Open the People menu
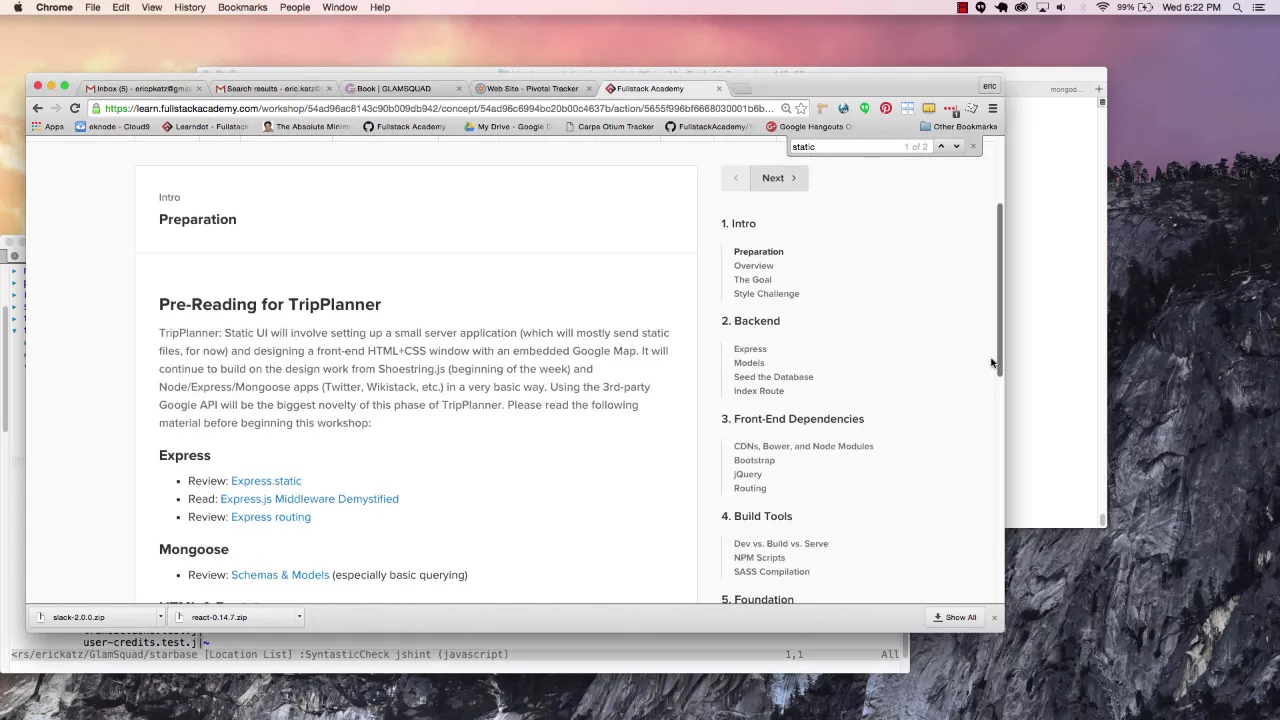Image resolution: width=1280 pixels, height=720 pixels. point(294,7)
